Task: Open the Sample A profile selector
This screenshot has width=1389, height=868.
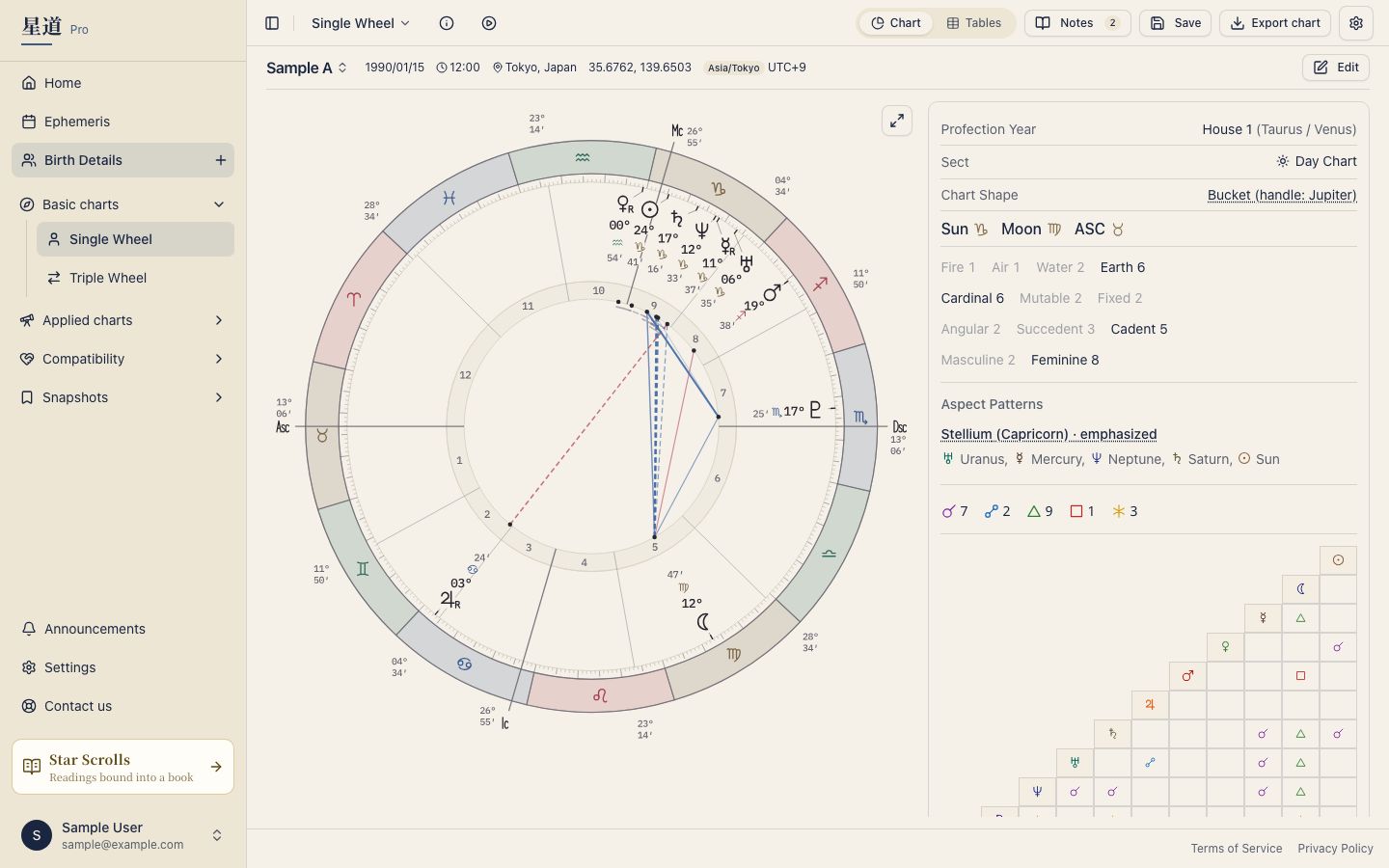Action: (307, 68)
